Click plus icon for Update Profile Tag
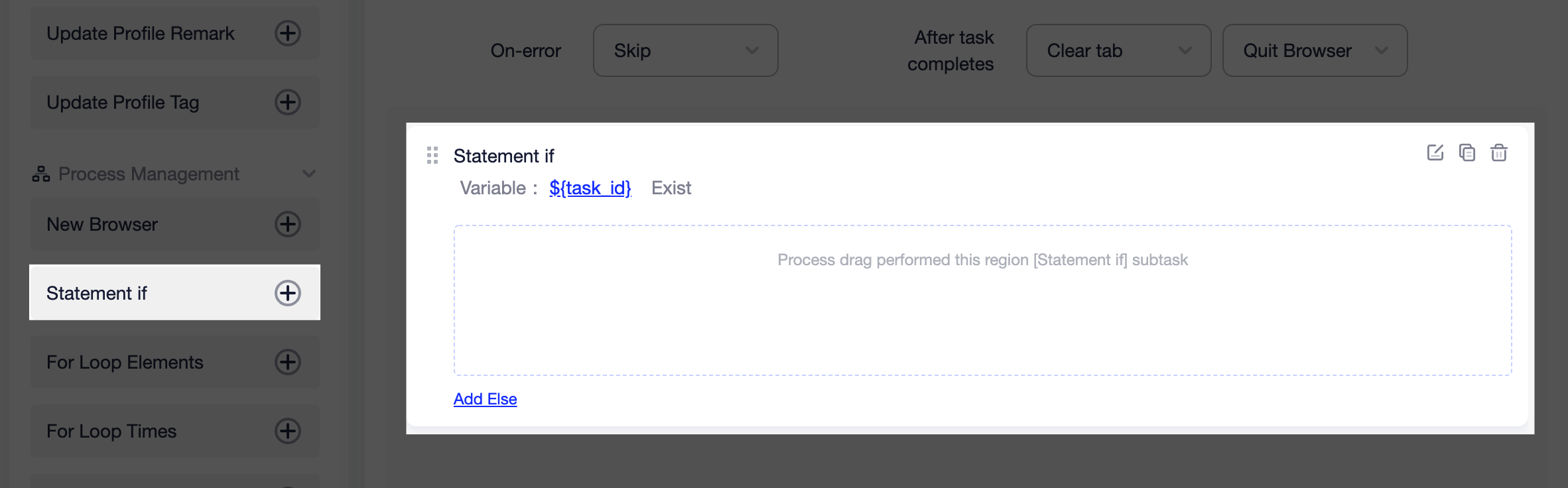 pyautogui.click(x=288, y=102)
